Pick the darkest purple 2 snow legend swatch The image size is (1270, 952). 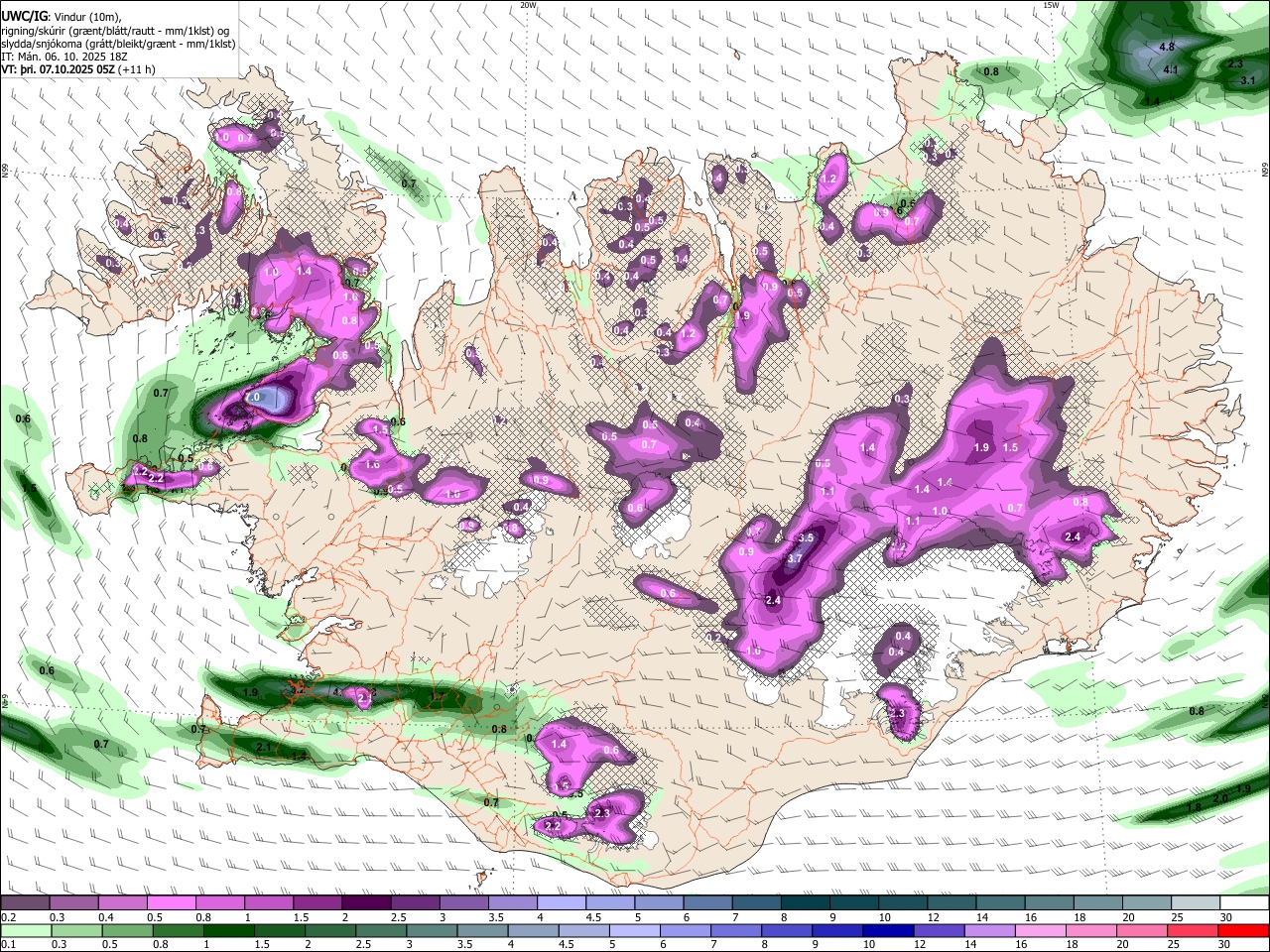pos(365,903)
